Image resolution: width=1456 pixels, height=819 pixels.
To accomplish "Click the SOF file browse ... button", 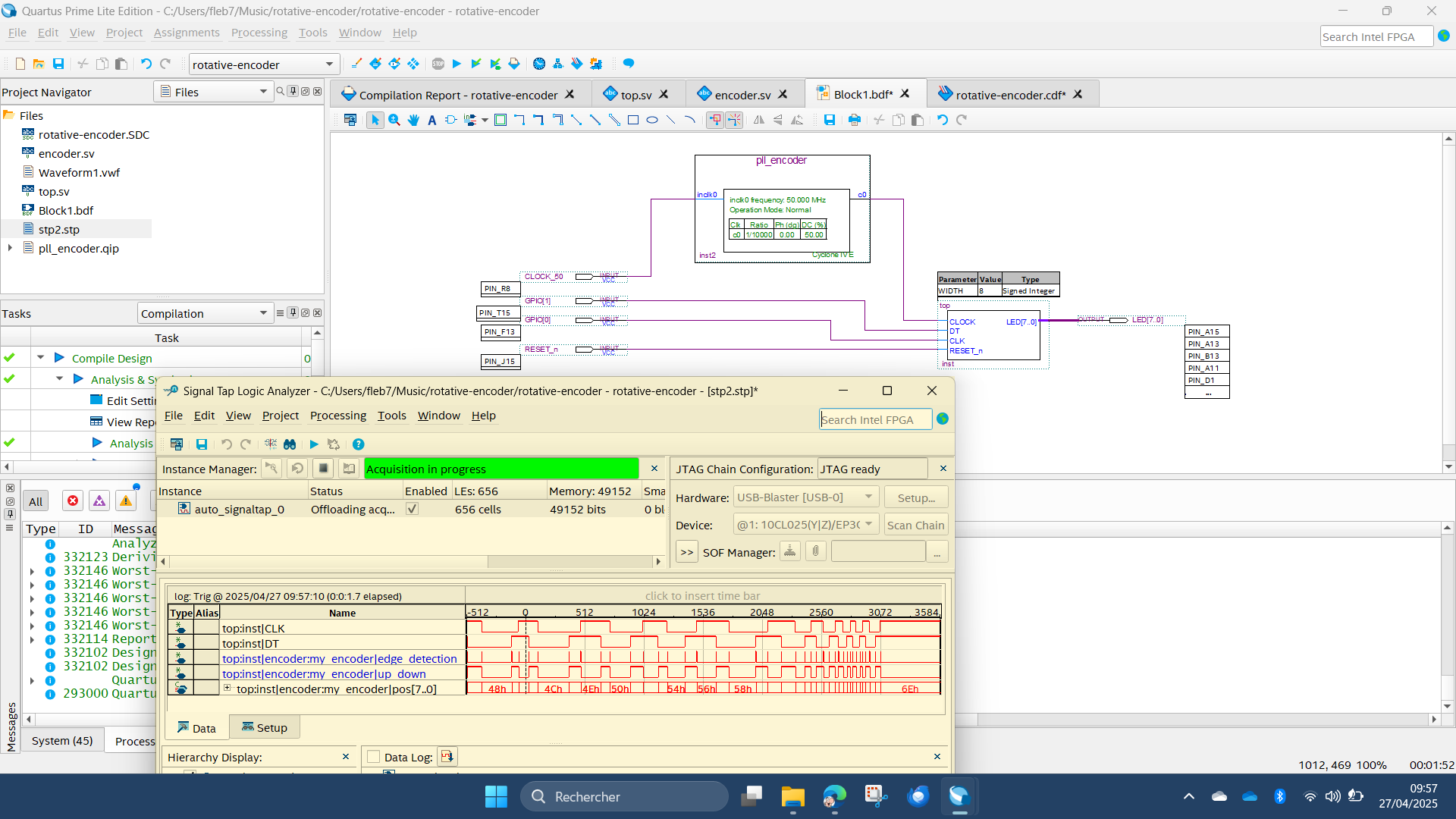I will click(x=937, y=552).
